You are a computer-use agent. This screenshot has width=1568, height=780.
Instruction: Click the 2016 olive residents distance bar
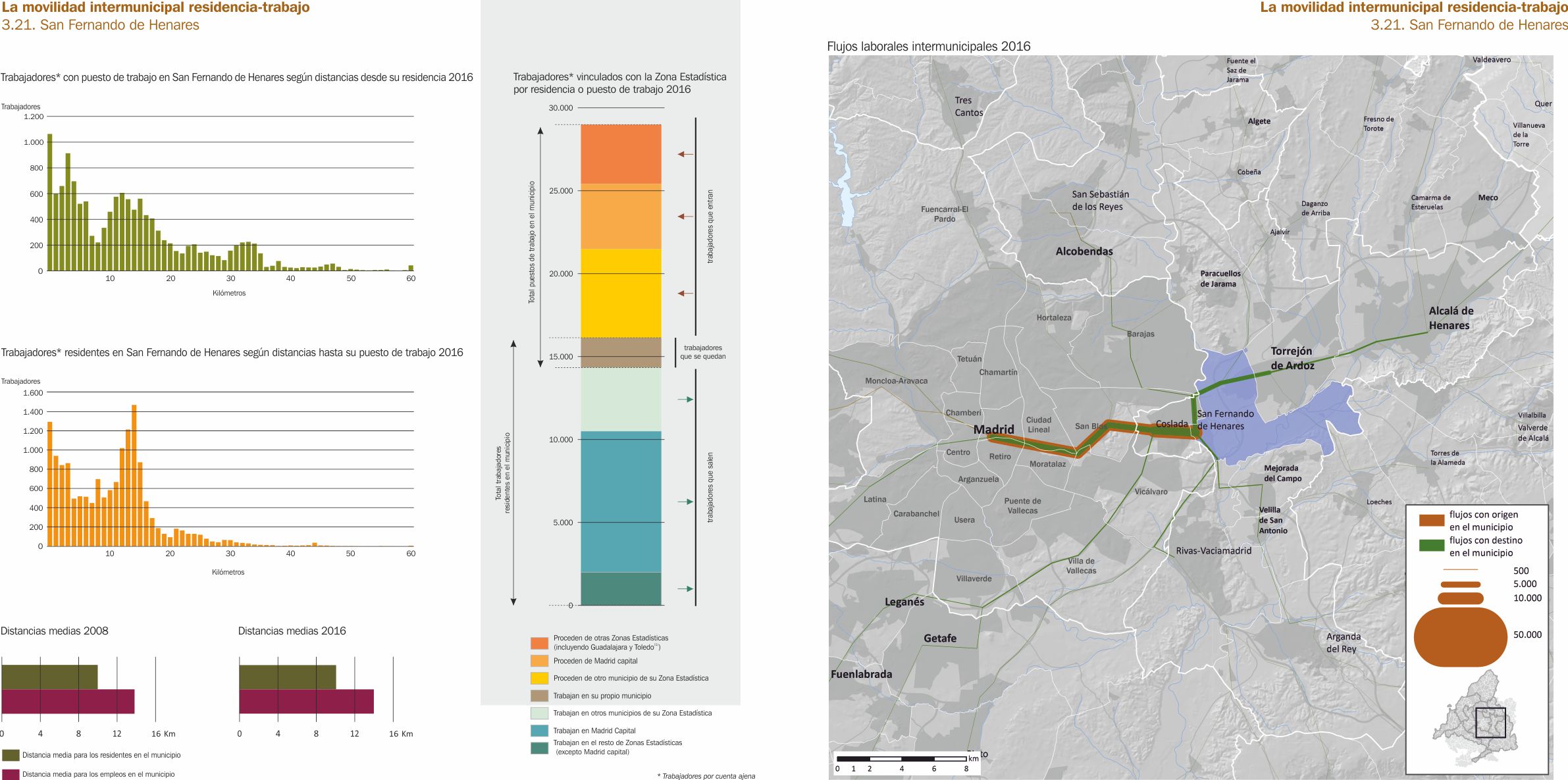click(287, 677)
